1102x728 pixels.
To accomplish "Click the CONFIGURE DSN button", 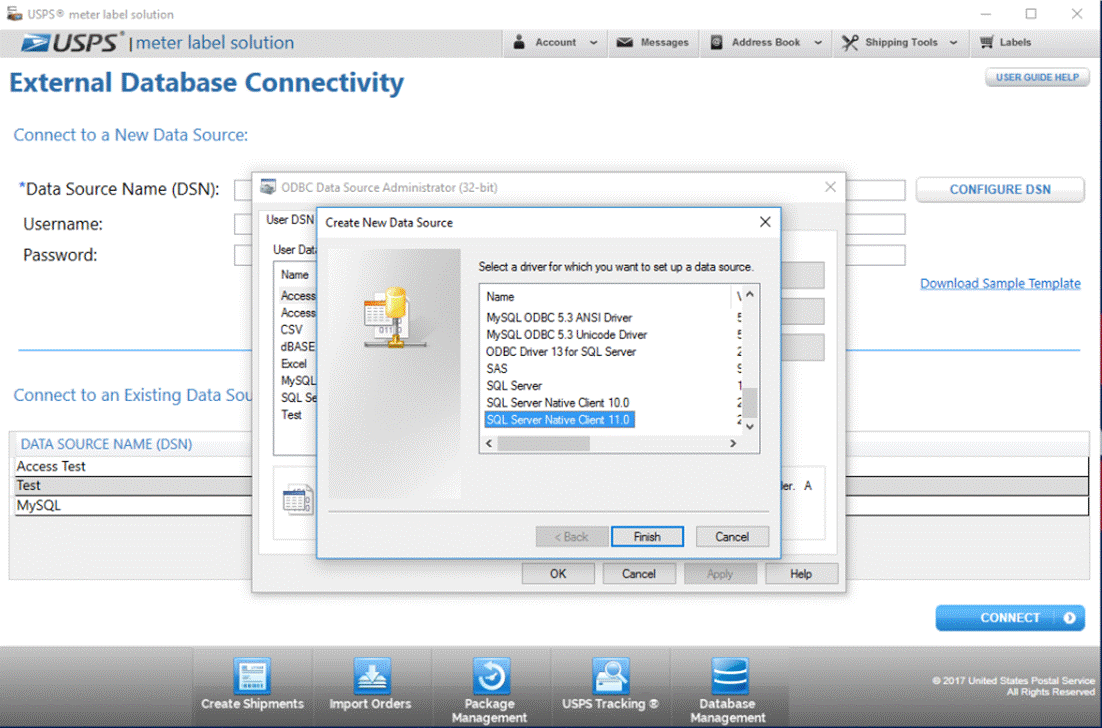I will point(1000,190).
